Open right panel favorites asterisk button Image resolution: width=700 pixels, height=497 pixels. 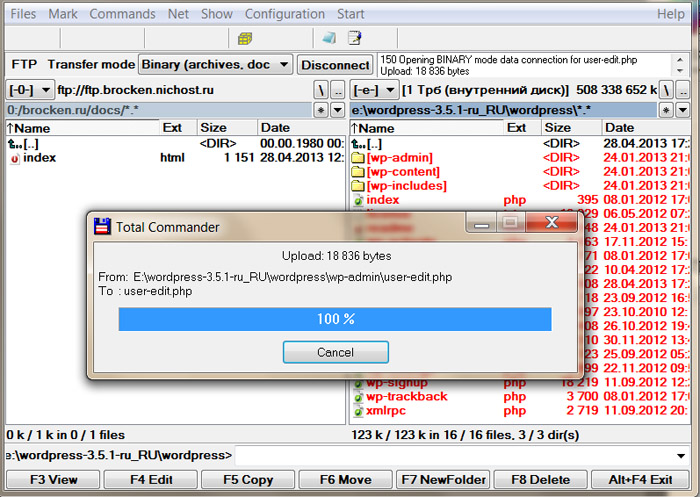(x=666, y=110)
